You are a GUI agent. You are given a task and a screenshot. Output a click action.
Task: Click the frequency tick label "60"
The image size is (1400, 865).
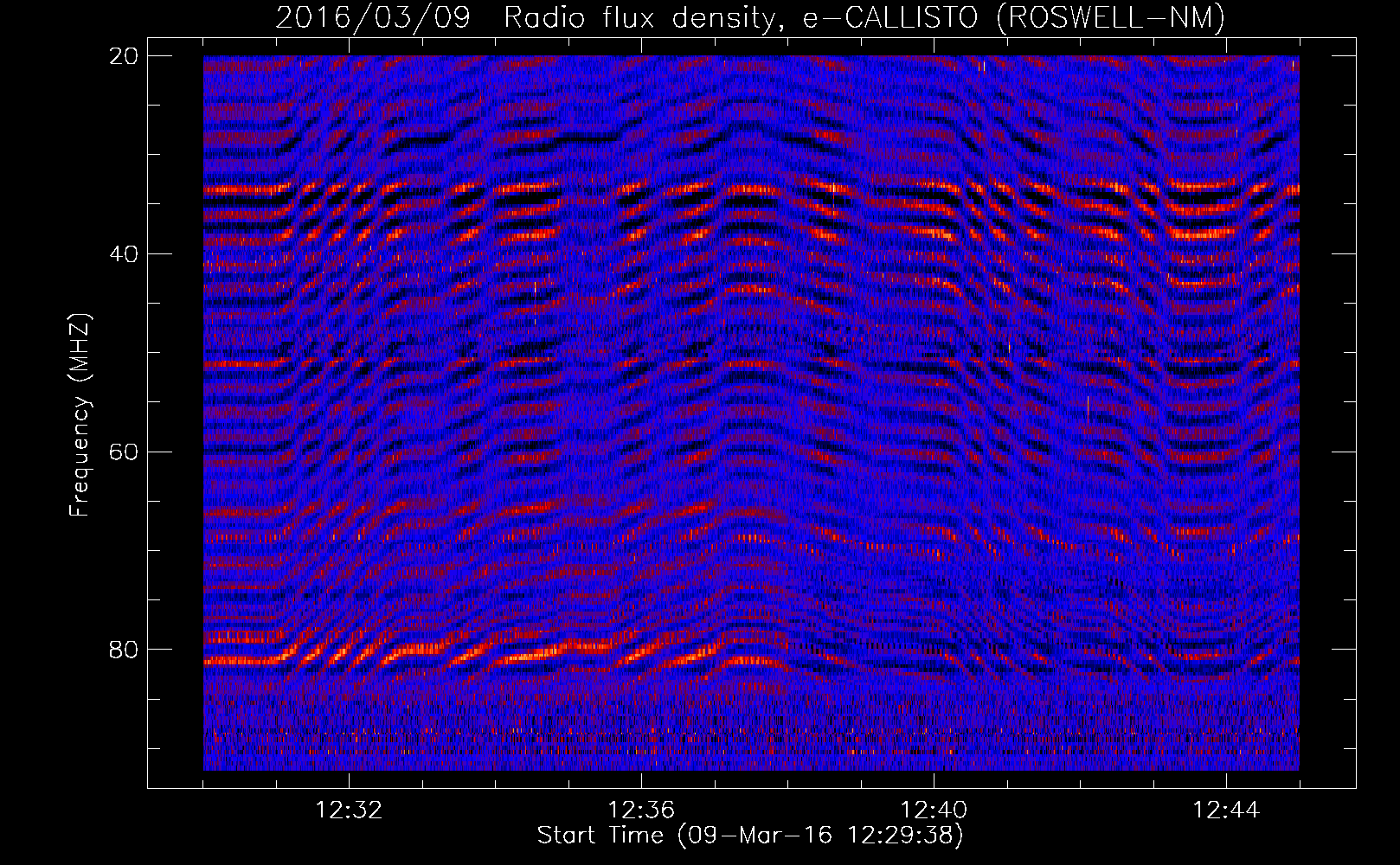coord(124,452)
